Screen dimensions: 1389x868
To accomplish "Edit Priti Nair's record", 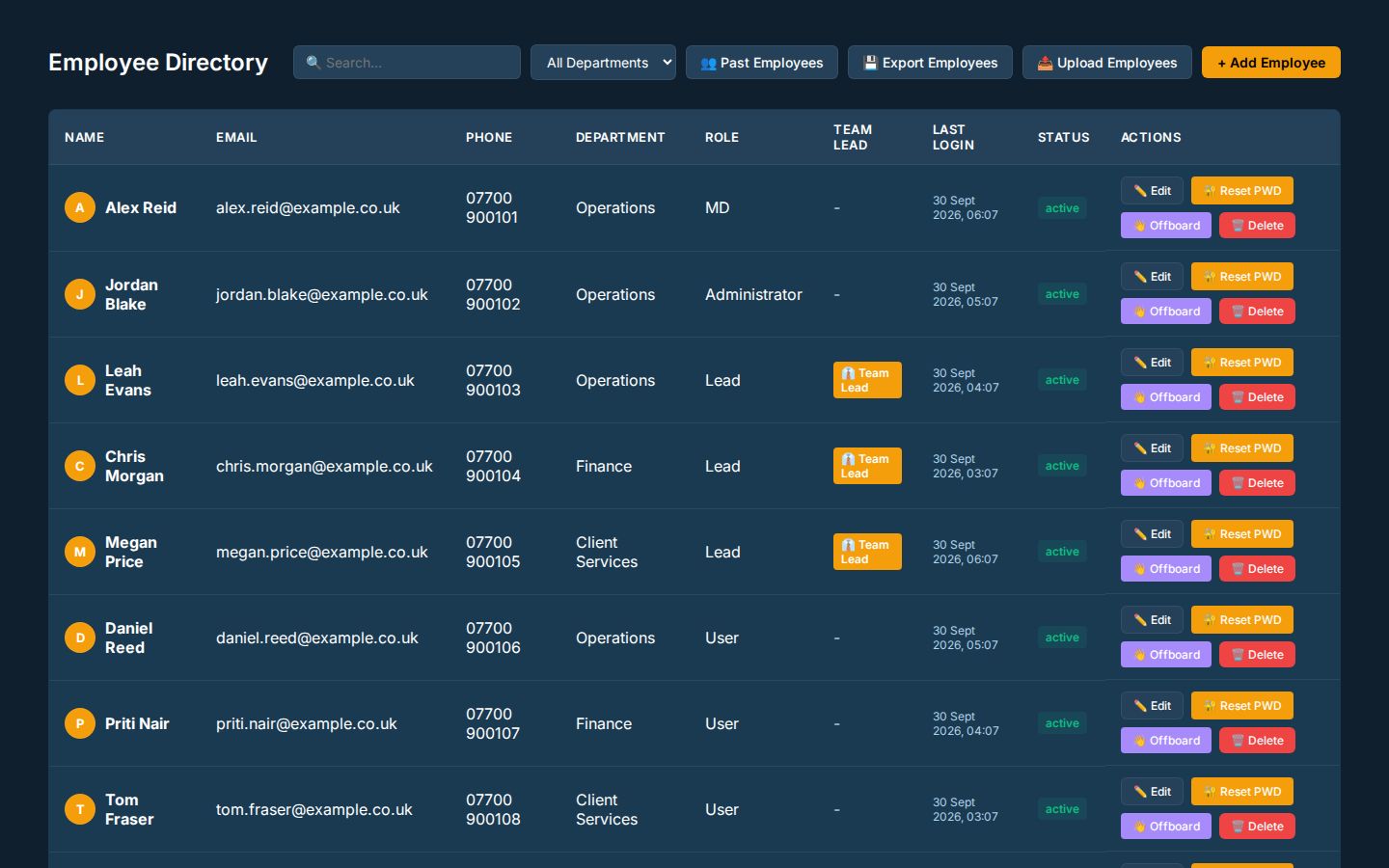I will [x=1152, y=706].
